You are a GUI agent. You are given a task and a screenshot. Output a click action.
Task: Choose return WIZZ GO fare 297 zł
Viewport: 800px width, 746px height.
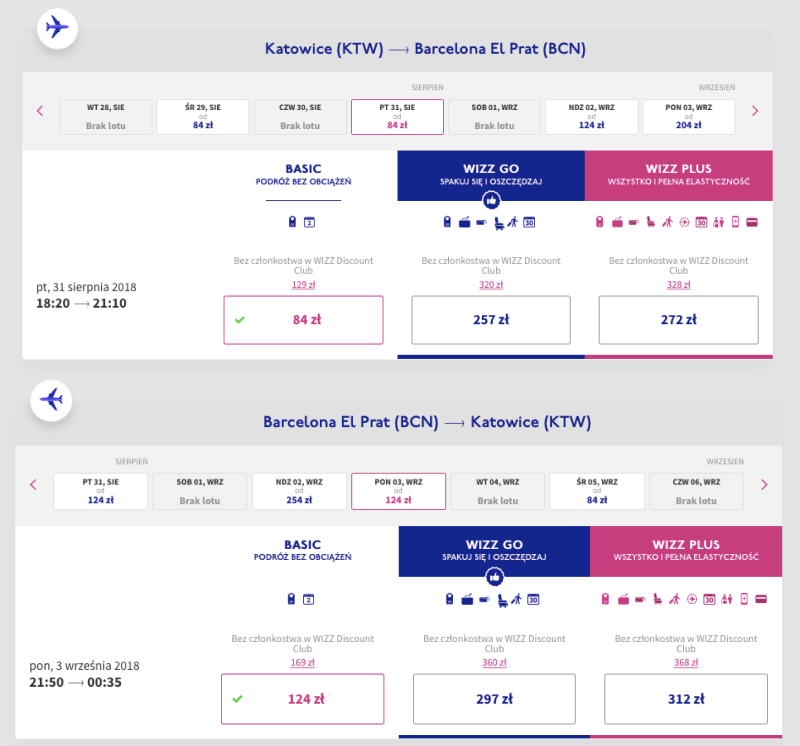point(494,699)
